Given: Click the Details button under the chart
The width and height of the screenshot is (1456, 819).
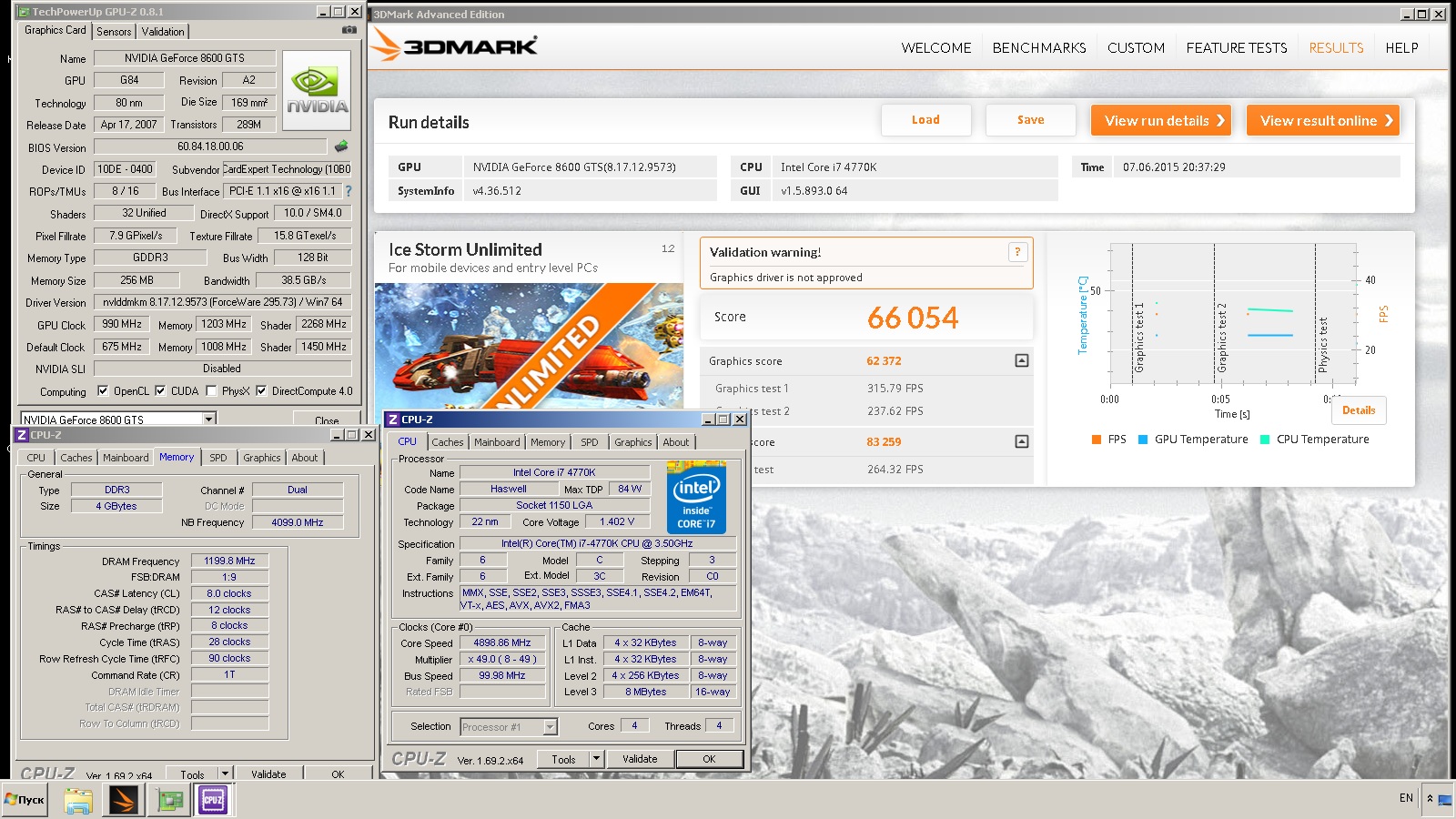Looking at the screenshot, I should [x=1359, y=410].
